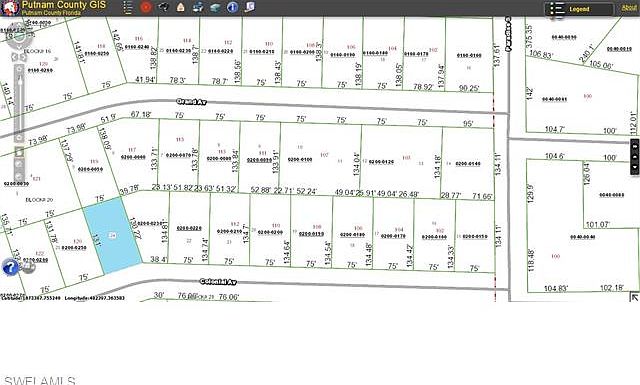Open the blue question mark help icon

pyautogui.click(x=10, y=267)
